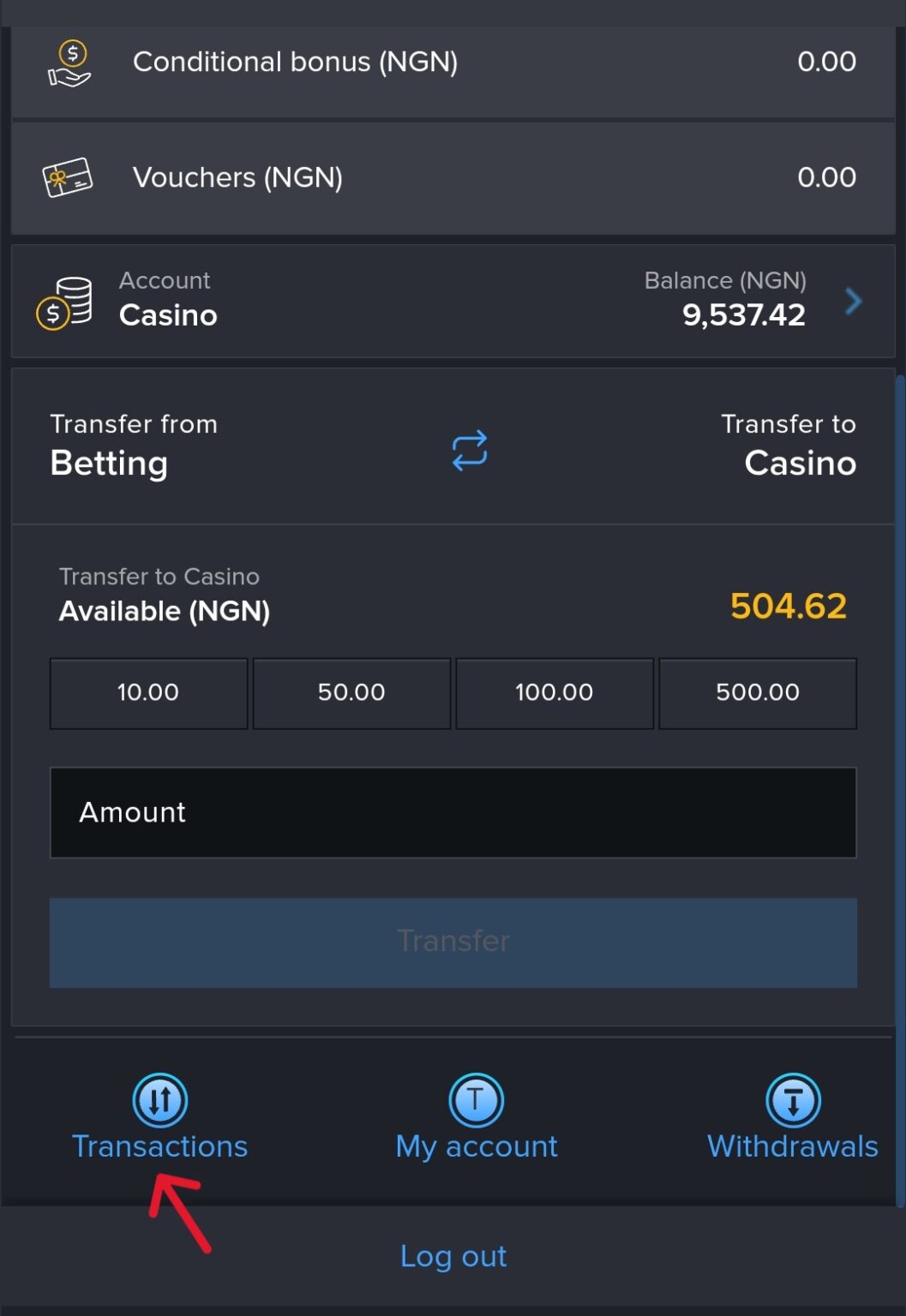This screenshot has width=906, height=1316.
Task: Expand Casino account details via right chevron
Action: [853, 301]
